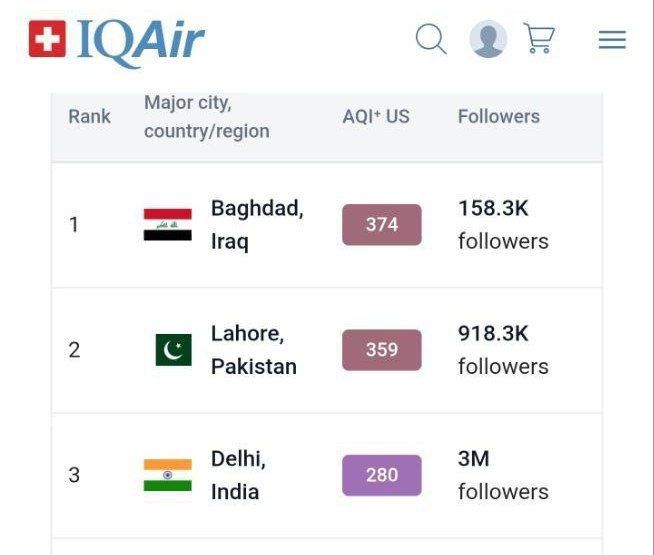Click the AQI+ US column header
Screen dimensions: 654x555
pyautogui.click(x=376, y=117)
